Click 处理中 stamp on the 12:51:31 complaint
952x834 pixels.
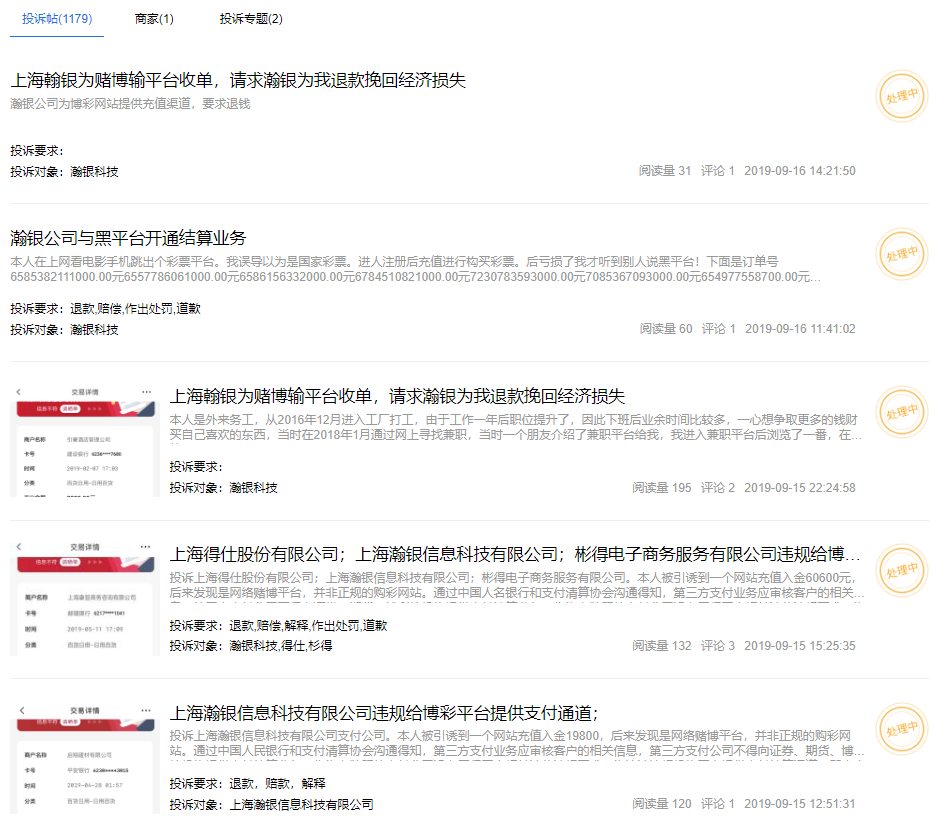coord(902,729)
